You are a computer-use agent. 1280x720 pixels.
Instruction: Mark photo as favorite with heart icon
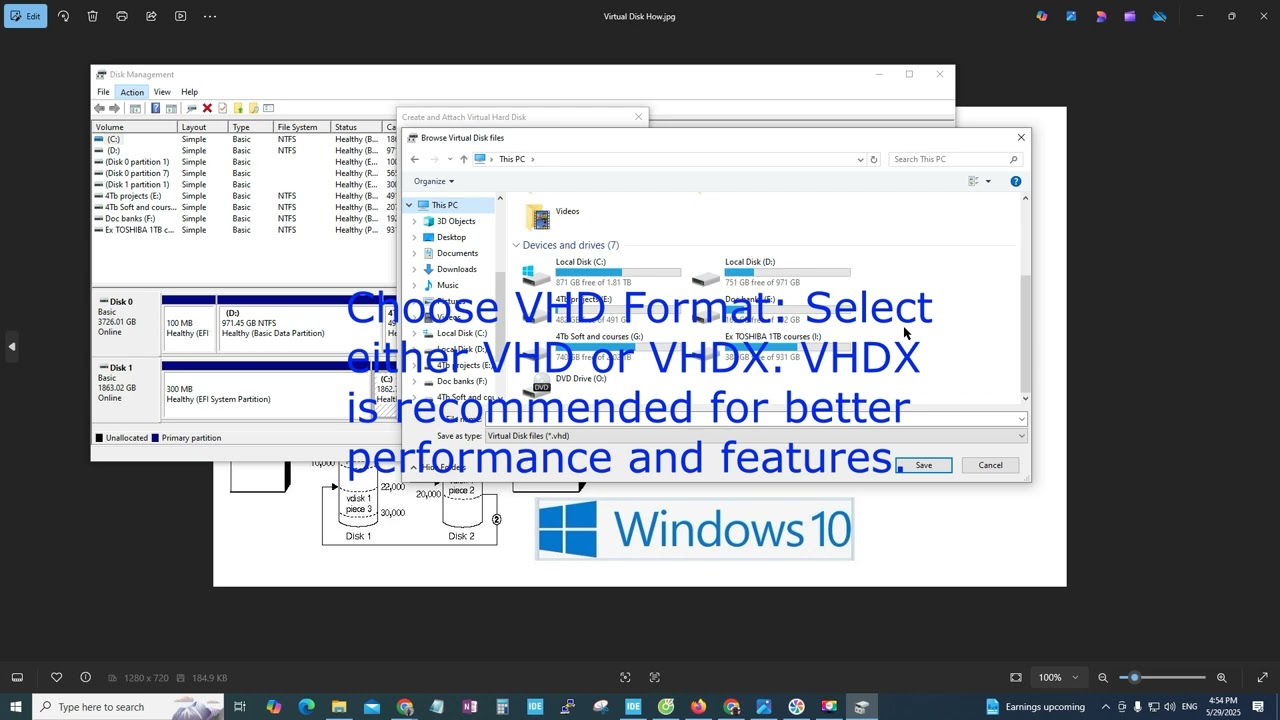tap(57, 677)
